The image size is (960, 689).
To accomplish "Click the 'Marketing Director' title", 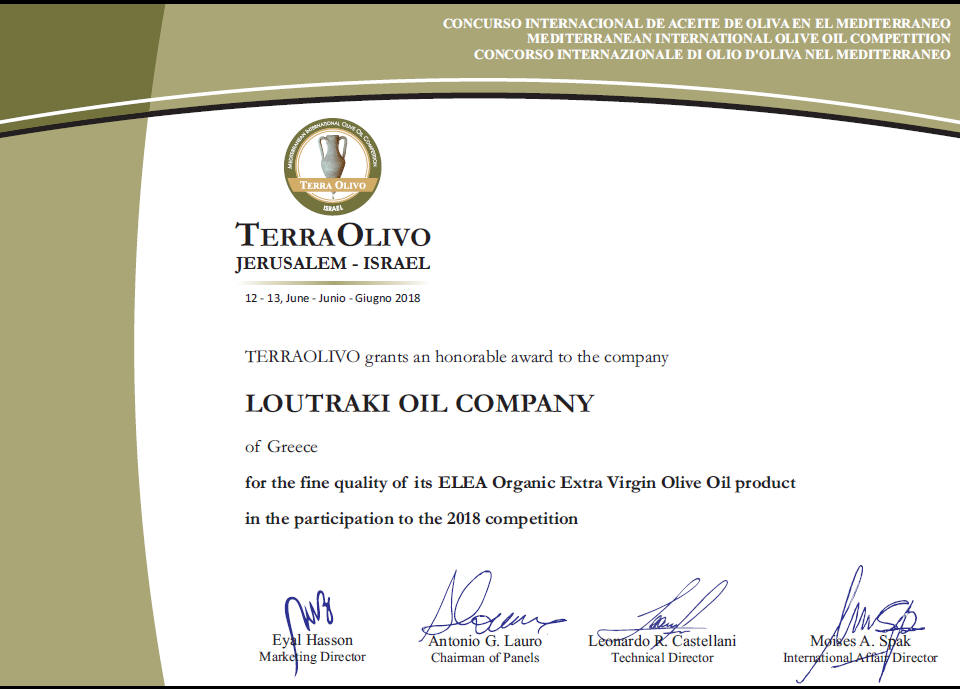I will (312, 657).
